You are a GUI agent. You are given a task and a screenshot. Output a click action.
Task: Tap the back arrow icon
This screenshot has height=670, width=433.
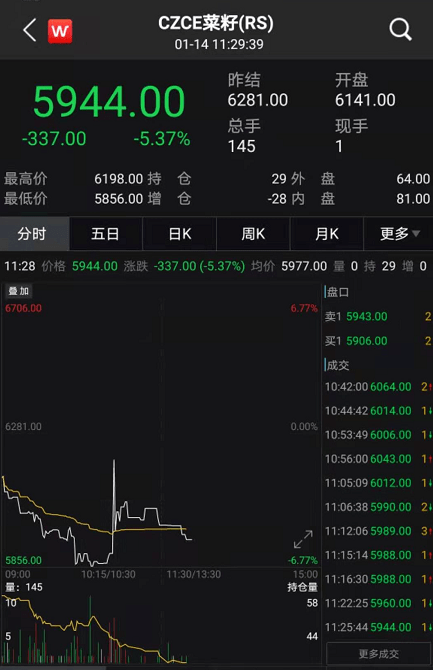pyautogui.click(x=29, y=30)
